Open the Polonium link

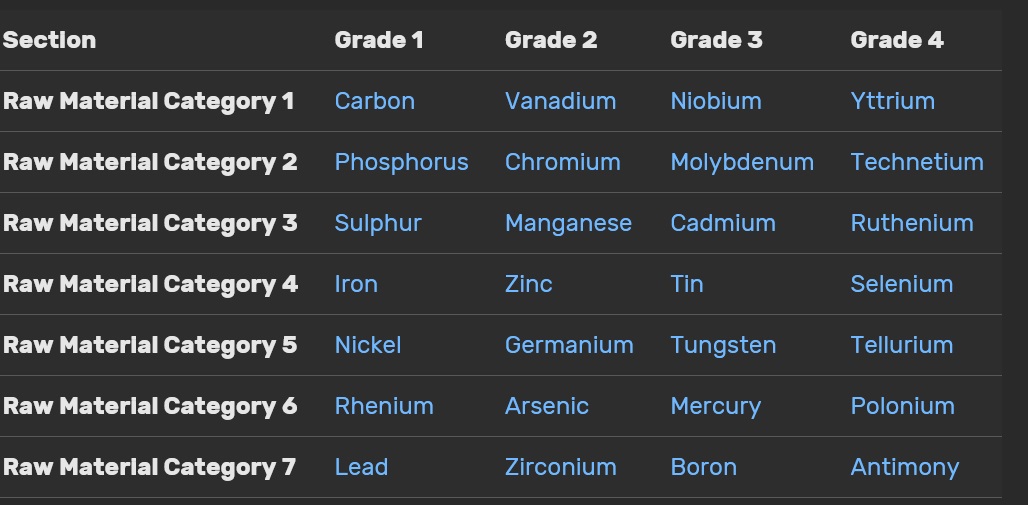[902, 406]
